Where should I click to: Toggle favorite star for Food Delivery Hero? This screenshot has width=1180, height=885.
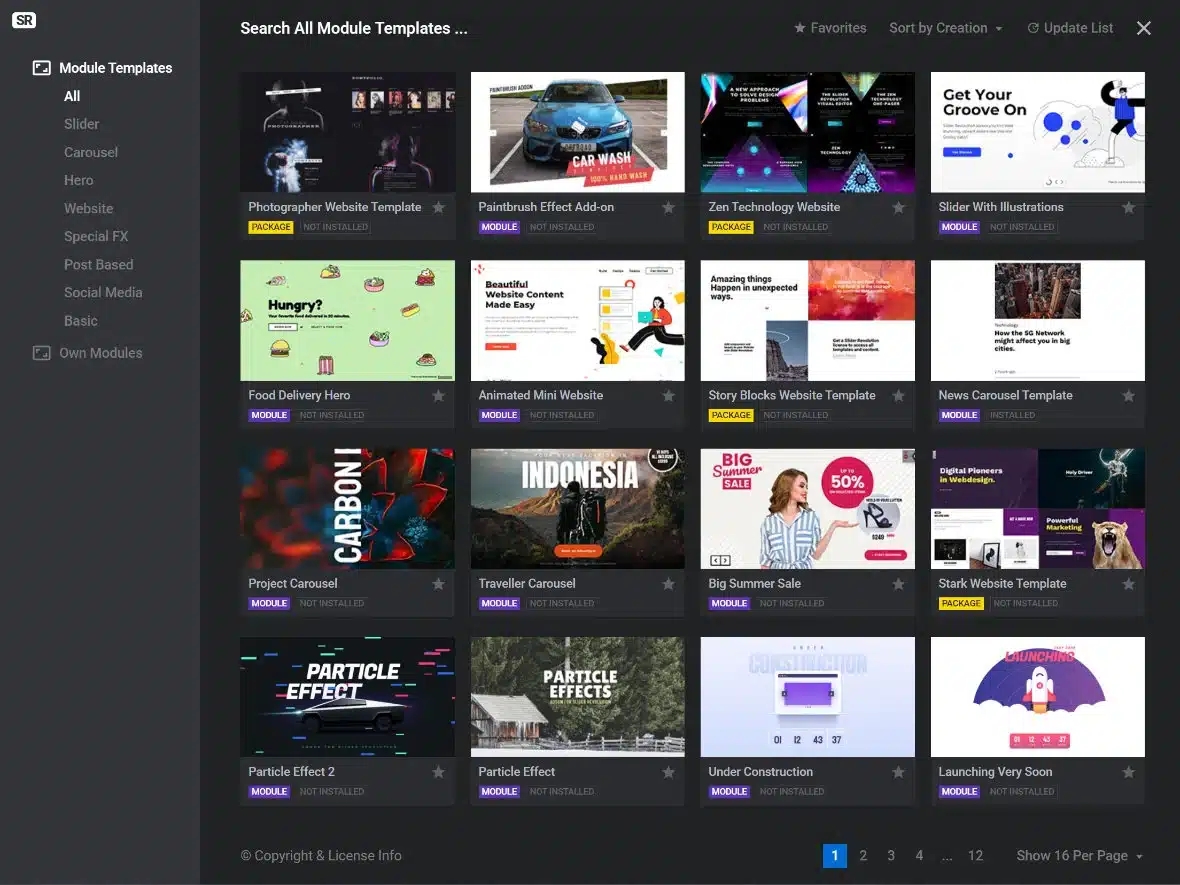[x=438, y=396]
